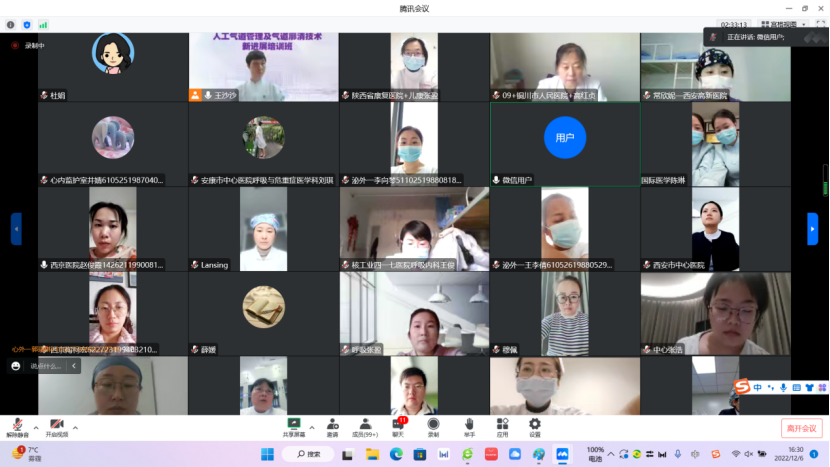
Task: Expand share screen options arrow
Action: point(311,428)
